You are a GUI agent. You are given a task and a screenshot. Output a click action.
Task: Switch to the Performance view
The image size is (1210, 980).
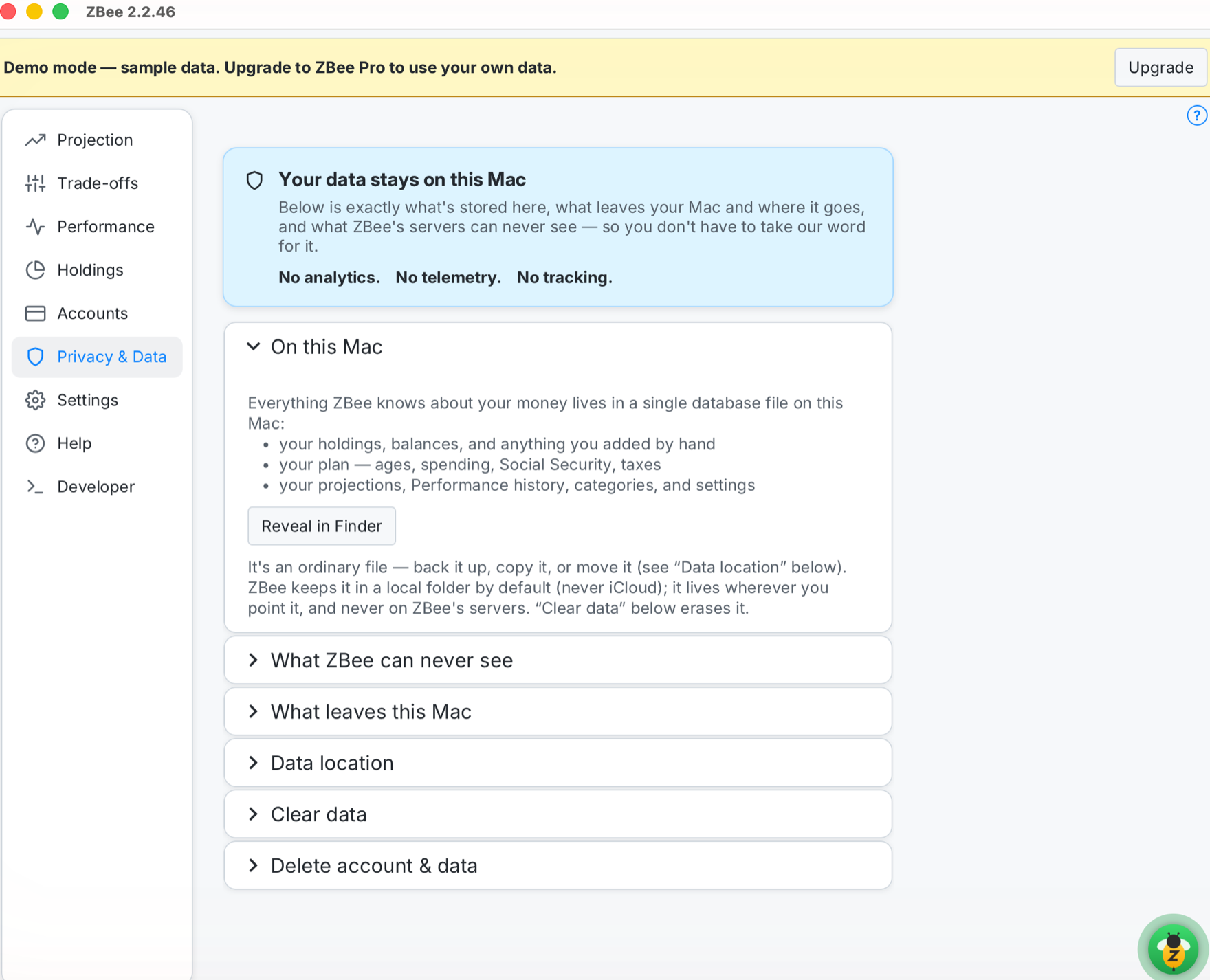tap(106, 227)
